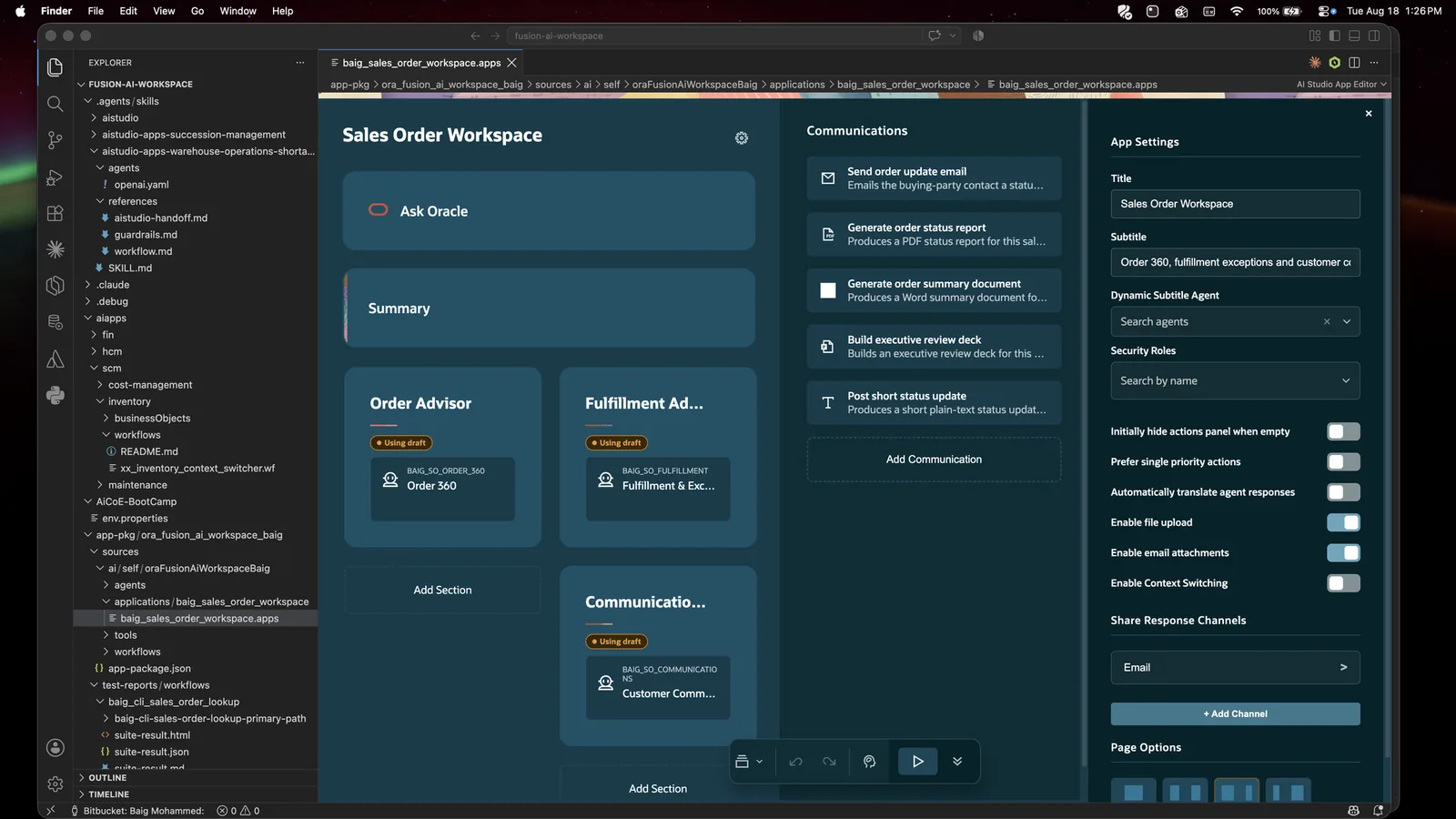Expand the .claude folder
Screen dimensions: 1456x819
(113, 285)
